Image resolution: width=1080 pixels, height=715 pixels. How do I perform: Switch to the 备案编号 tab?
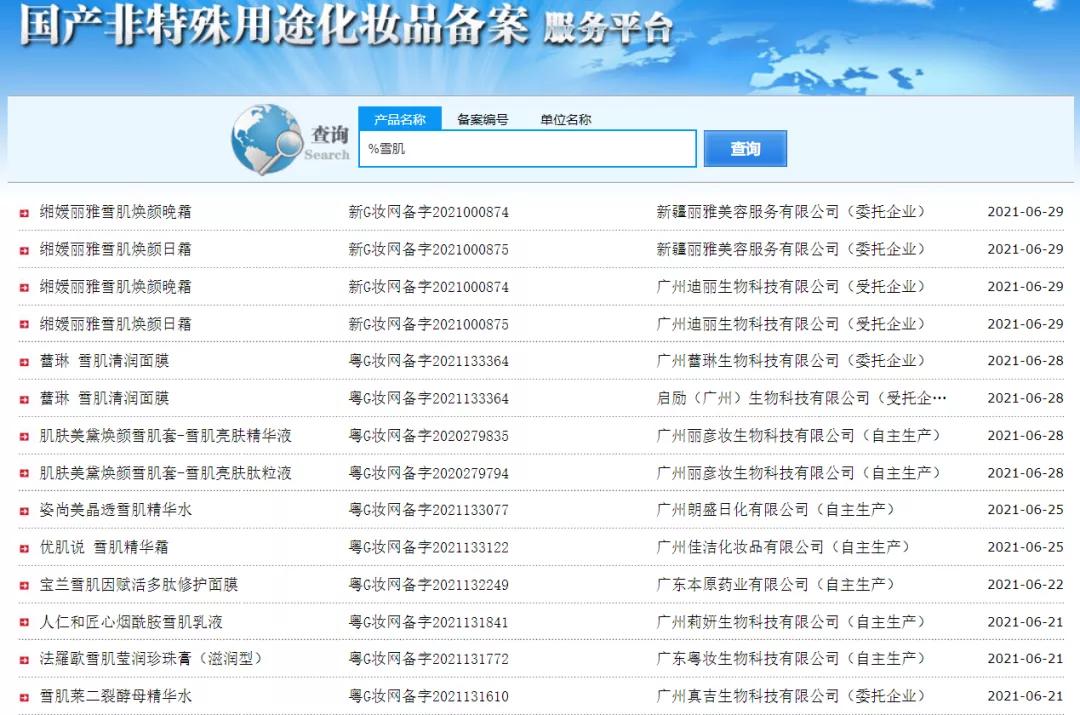(483, 118)
